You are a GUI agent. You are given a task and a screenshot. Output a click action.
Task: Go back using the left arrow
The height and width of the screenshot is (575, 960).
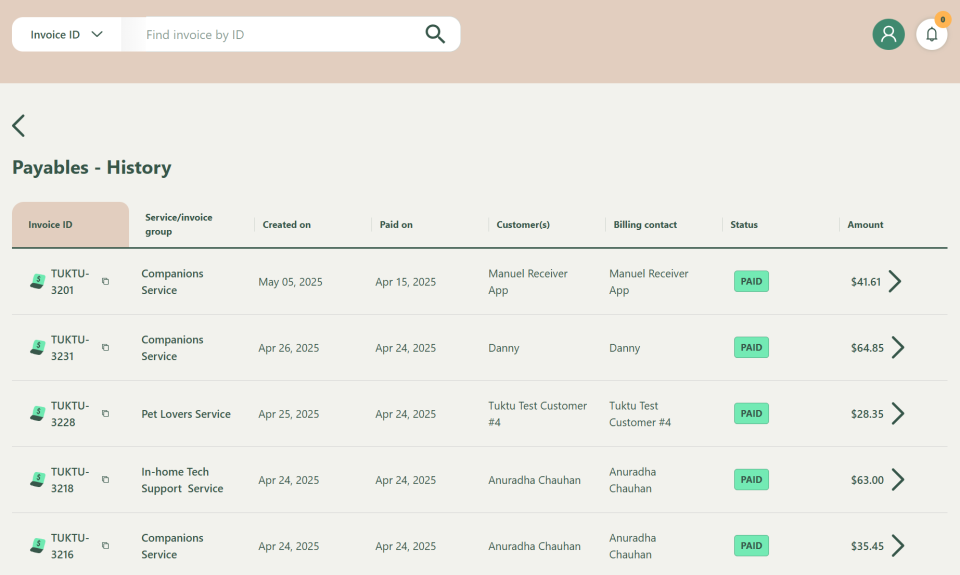click(19, 125)
